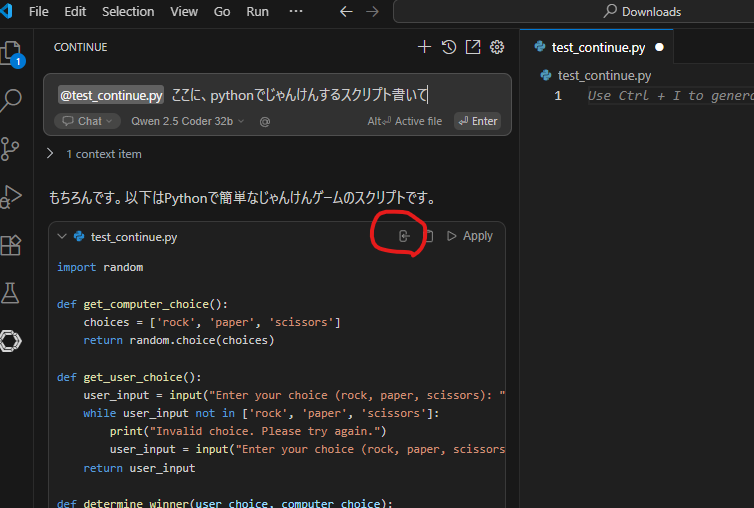Go back with the left arrow
The image size is (754, 508).
[346, 12]
